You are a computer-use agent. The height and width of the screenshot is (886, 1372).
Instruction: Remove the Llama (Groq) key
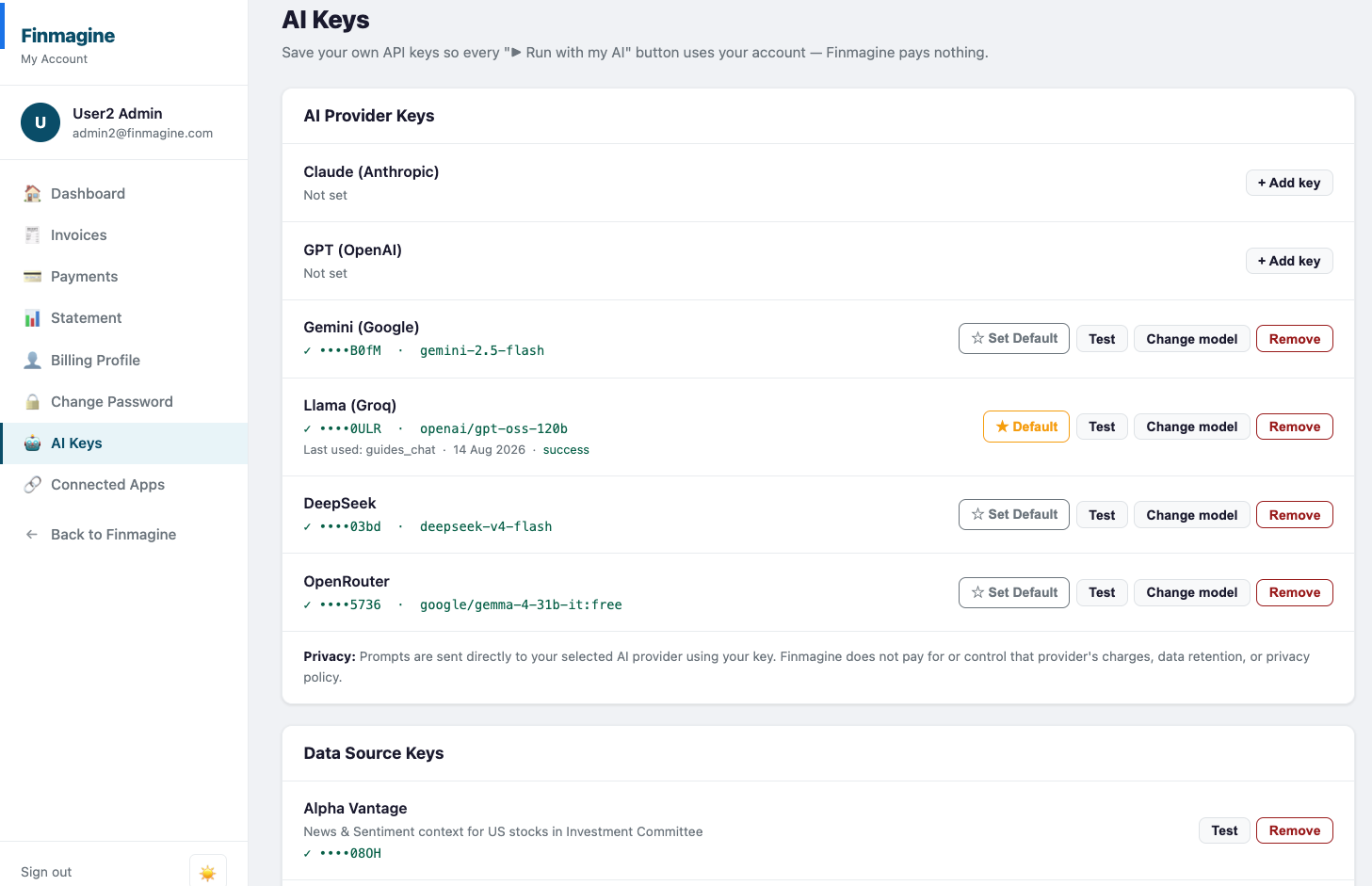coord(1295,427)
